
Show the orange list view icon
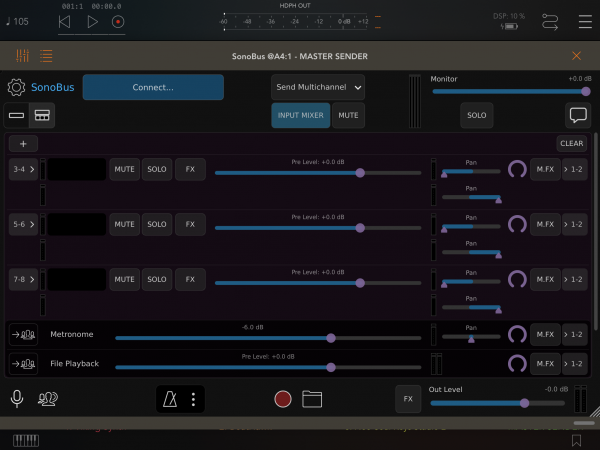click(x=46, y=56)
